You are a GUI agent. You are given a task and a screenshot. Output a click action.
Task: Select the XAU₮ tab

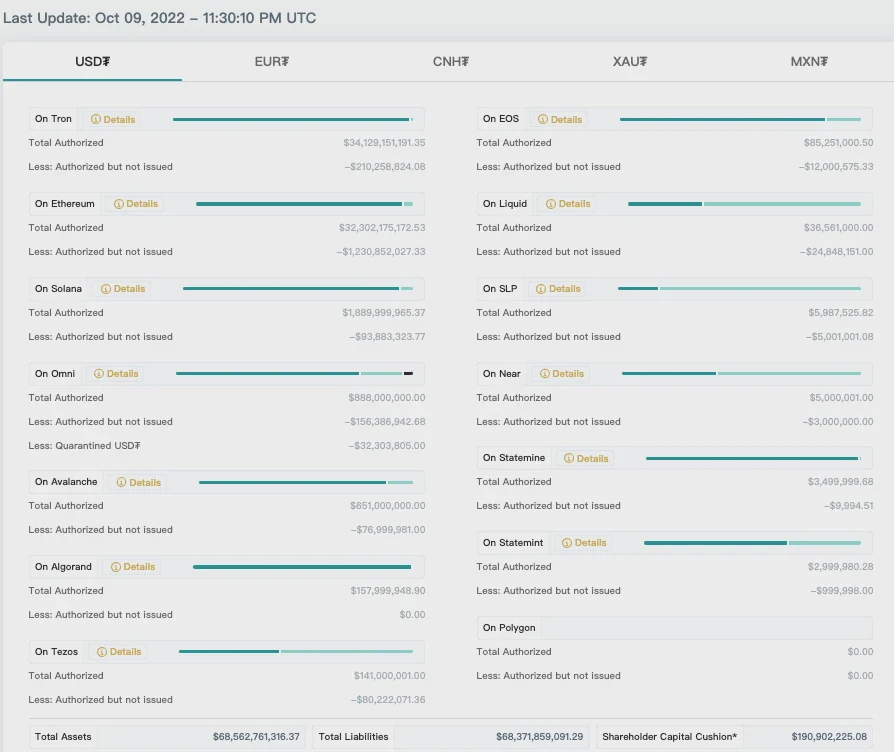pos(629,62)
